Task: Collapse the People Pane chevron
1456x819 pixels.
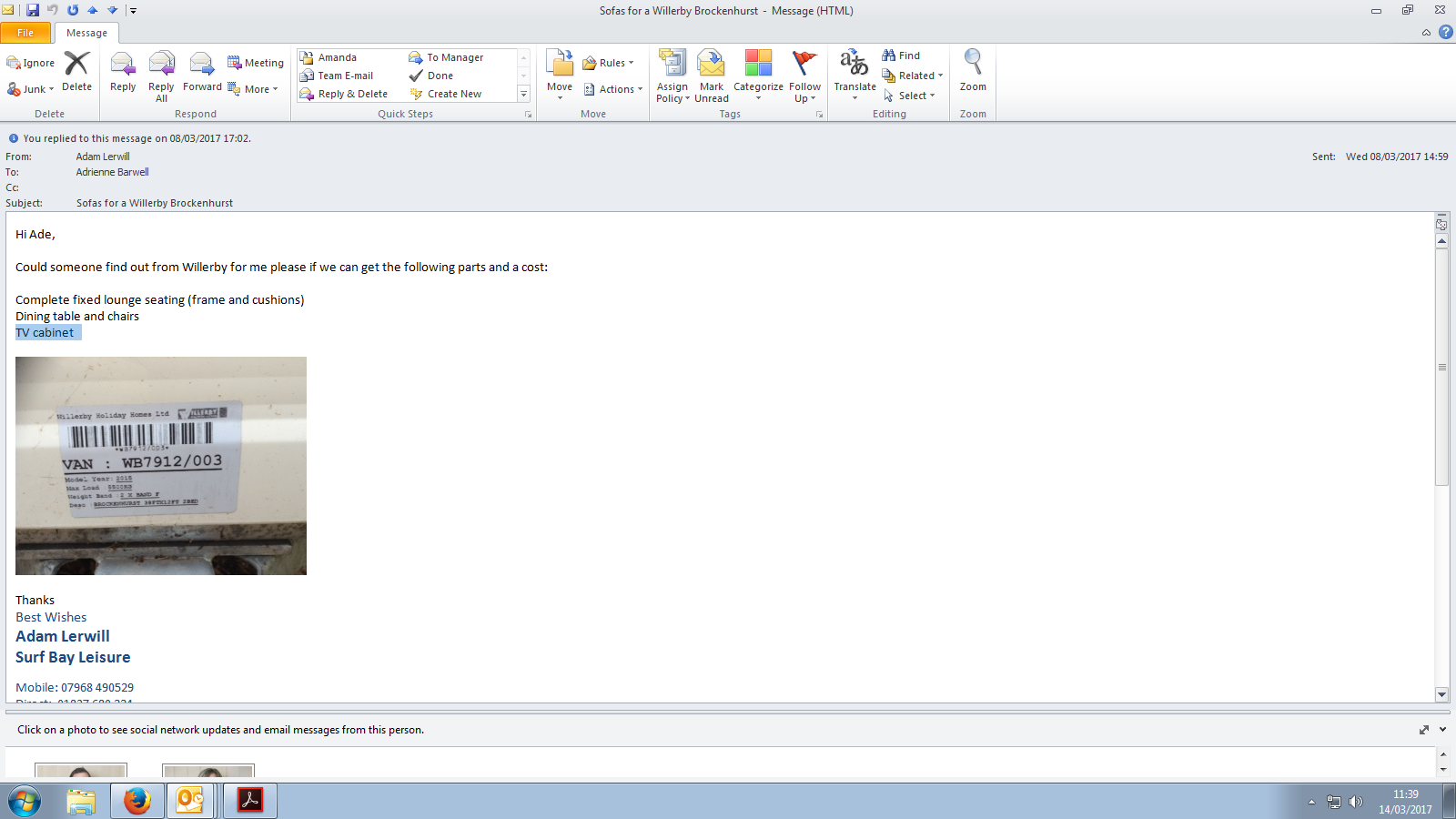Action: [1442, 730]
